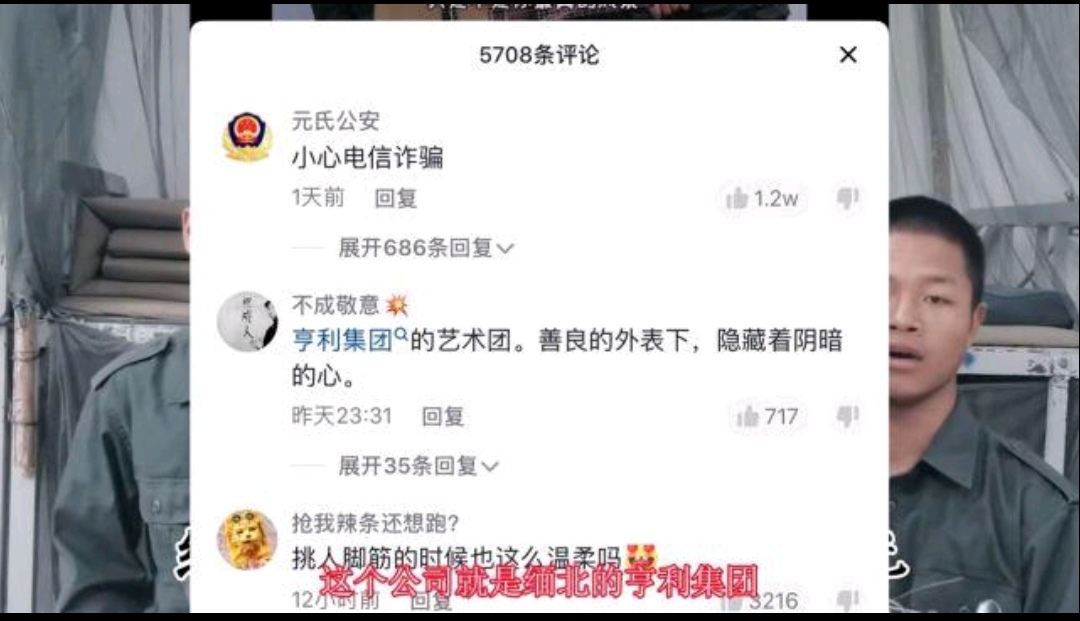This screenshot has width=1080, height=621.
Task: Close the 5708条评论 comments panel
Action: [848, 54]
